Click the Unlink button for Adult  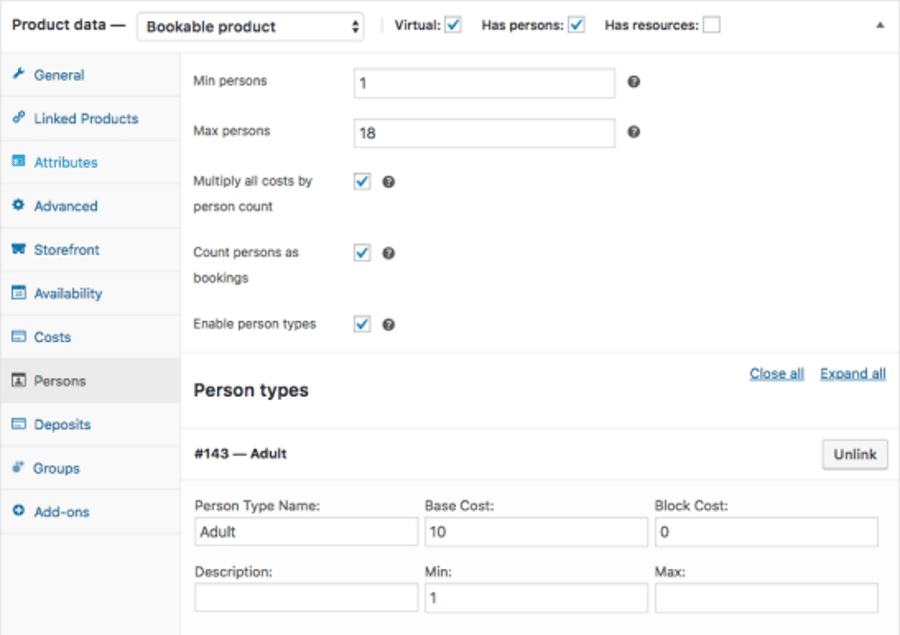pos(855,454)
